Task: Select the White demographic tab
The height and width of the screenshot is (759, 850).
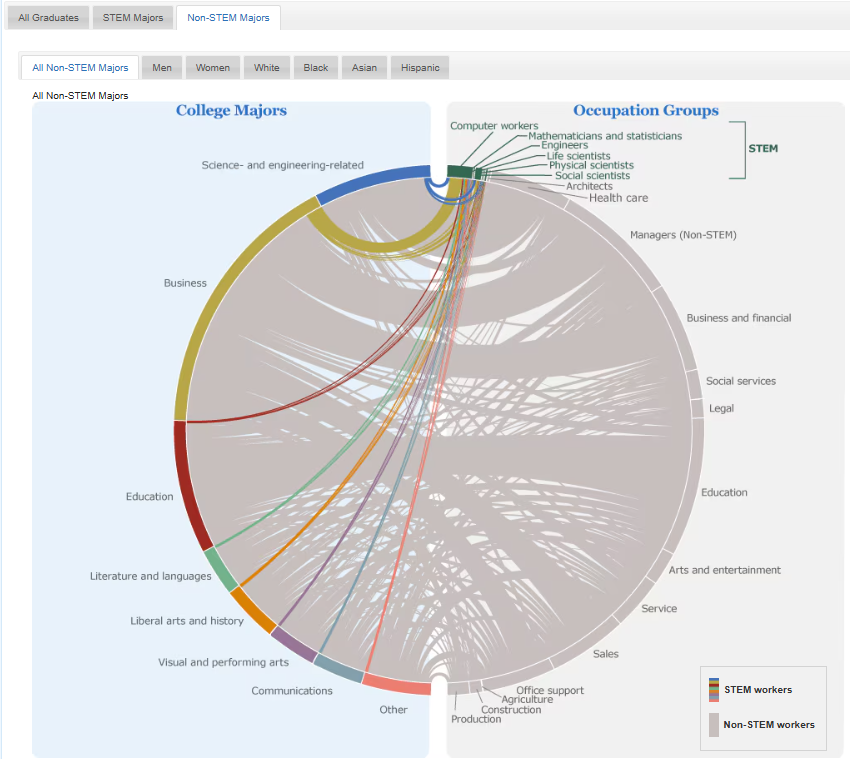Action: (267, 68)
